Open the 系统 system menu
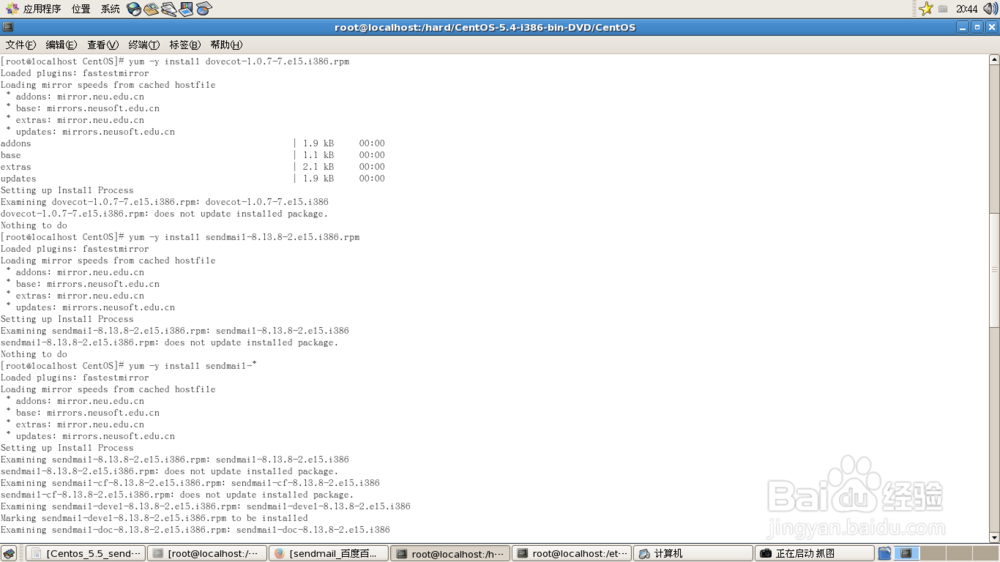 pos(110,9)
